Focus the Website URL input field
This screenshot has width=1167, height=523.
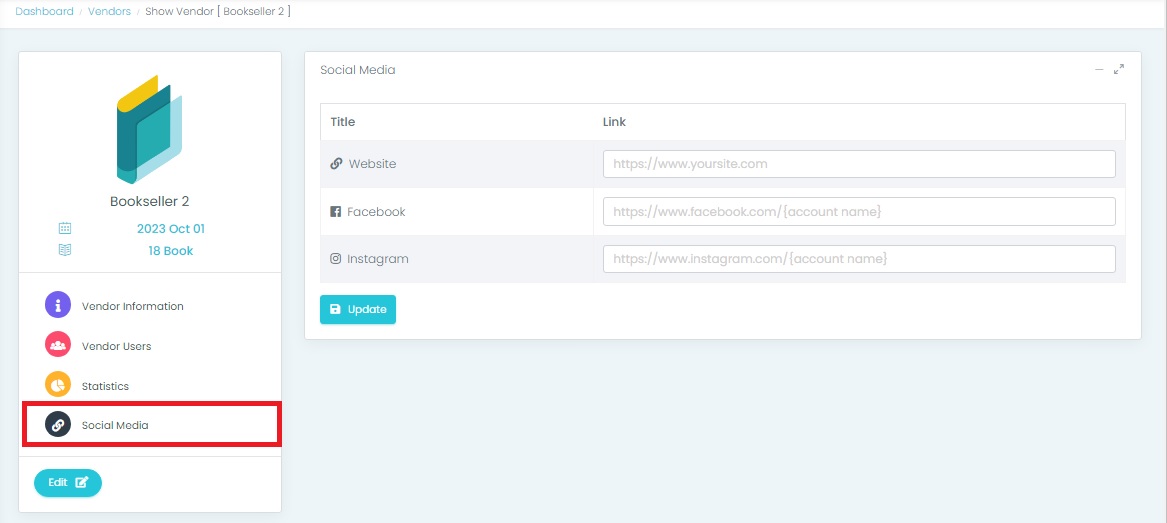858,164
